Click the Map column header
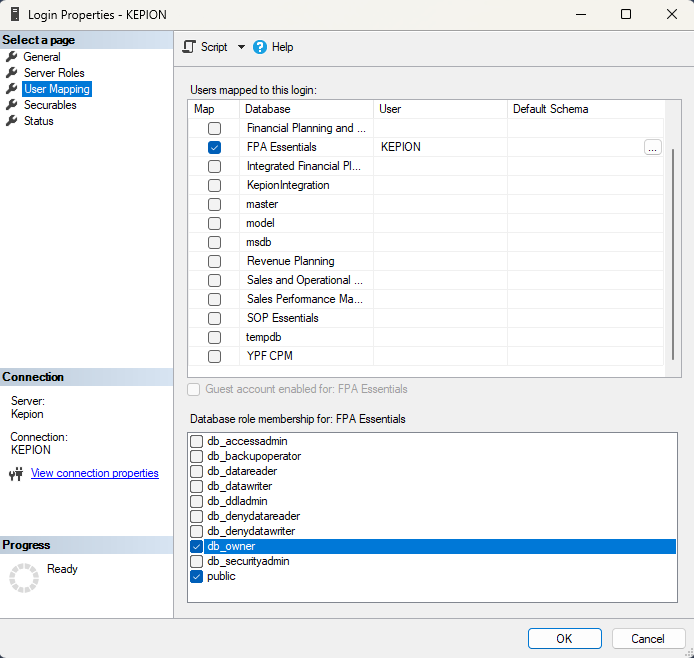 [x=214, y=109]
